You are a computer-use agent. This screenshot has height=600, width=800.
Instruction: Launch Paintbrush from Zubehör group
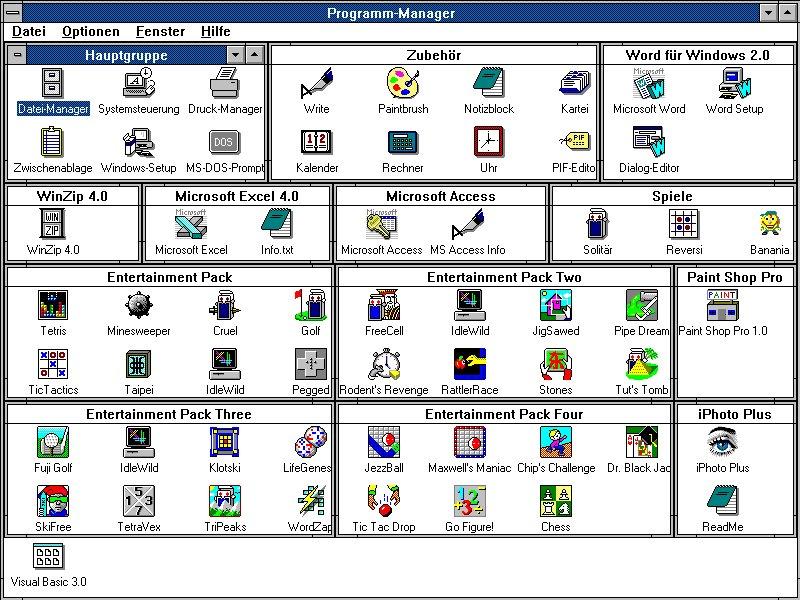(403, 85)
